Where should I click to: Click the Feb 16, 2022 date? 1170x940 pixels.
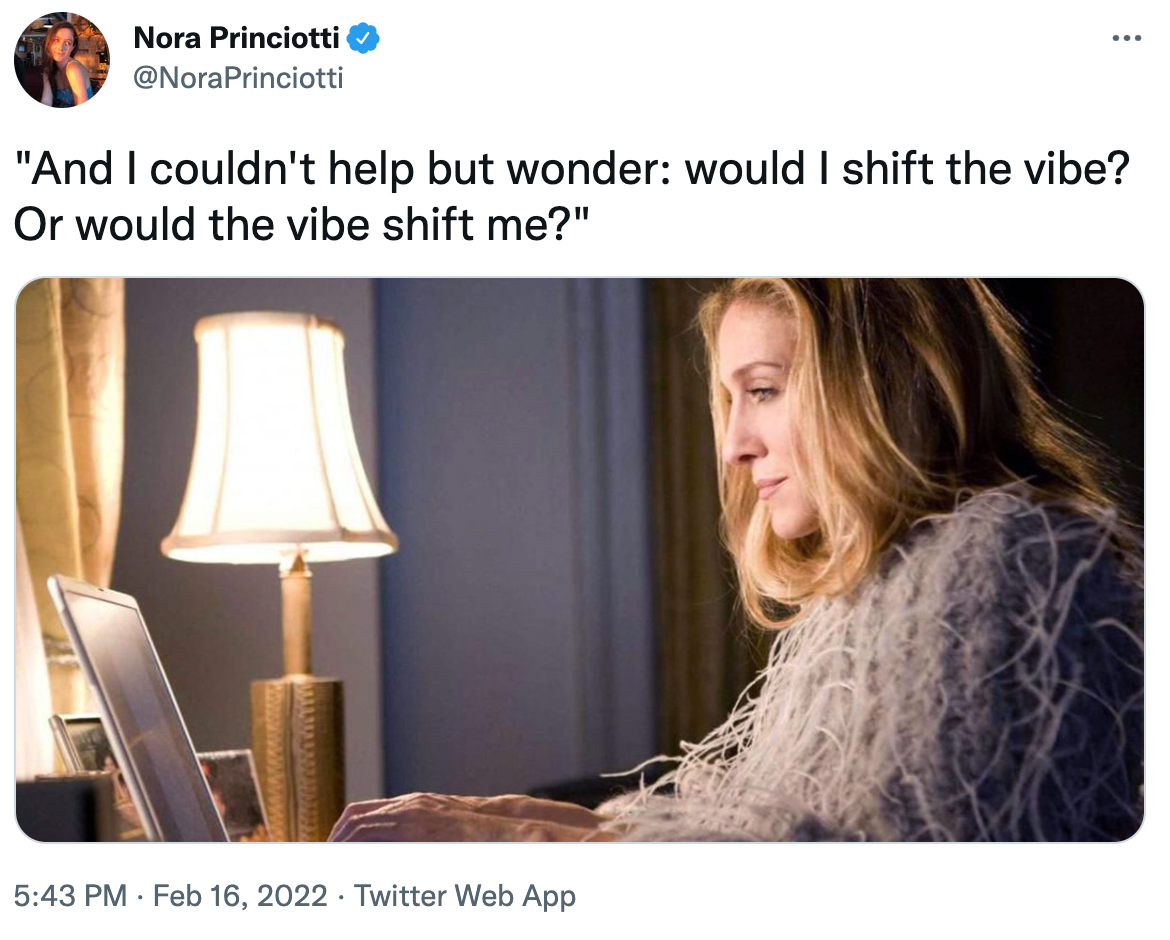[x=241, y=895]
